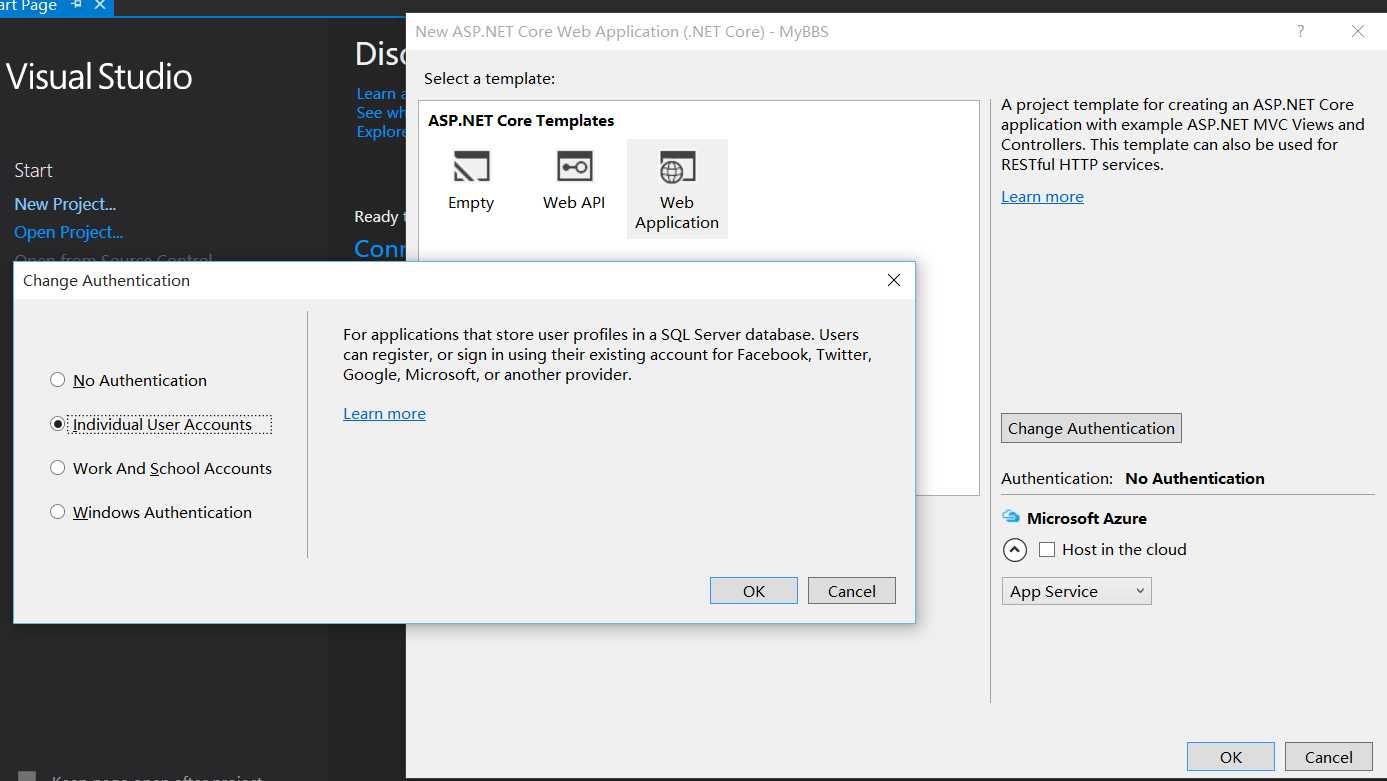This screenshot has width=1387, height=781.
Task: Click New Project link on Start Page
Action: tap(65, 204)
